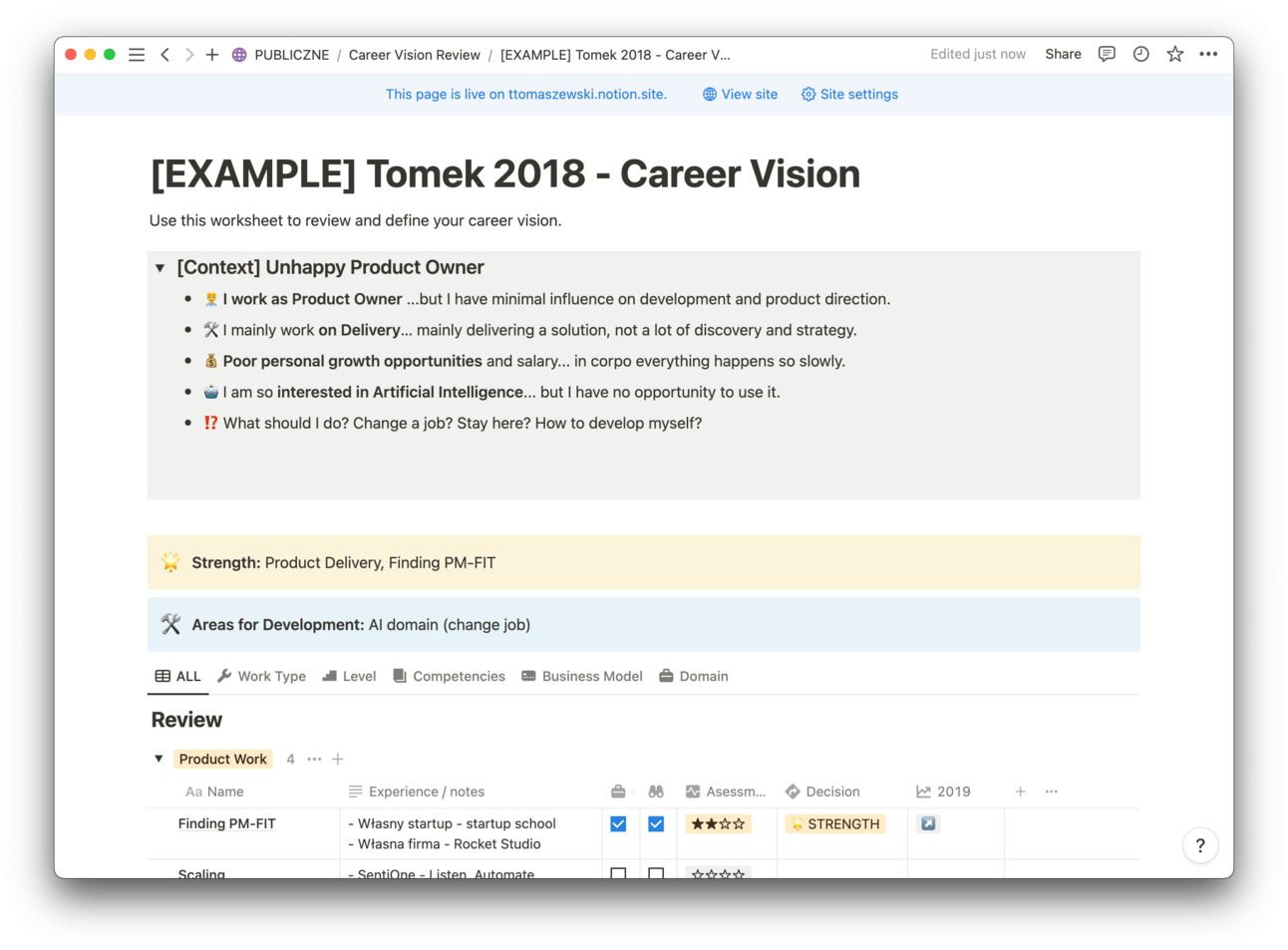Image resolution: width=1288 pixels, height=950 pixels.
Task: Open the three-dot page options menu
Action: [1208, 54]
